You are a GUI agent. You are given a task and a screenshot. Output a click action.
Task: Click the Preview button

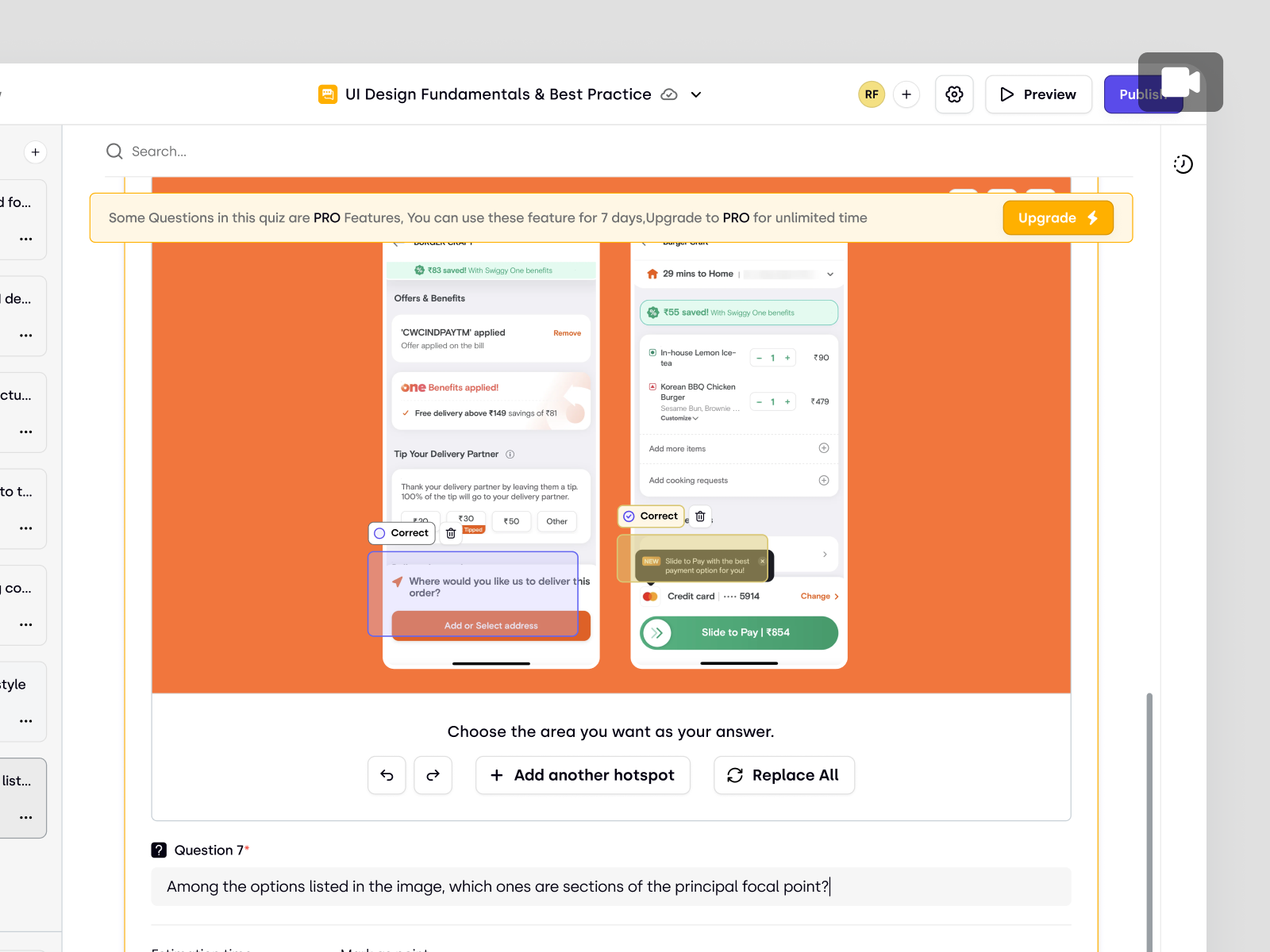coord(1038,94)
